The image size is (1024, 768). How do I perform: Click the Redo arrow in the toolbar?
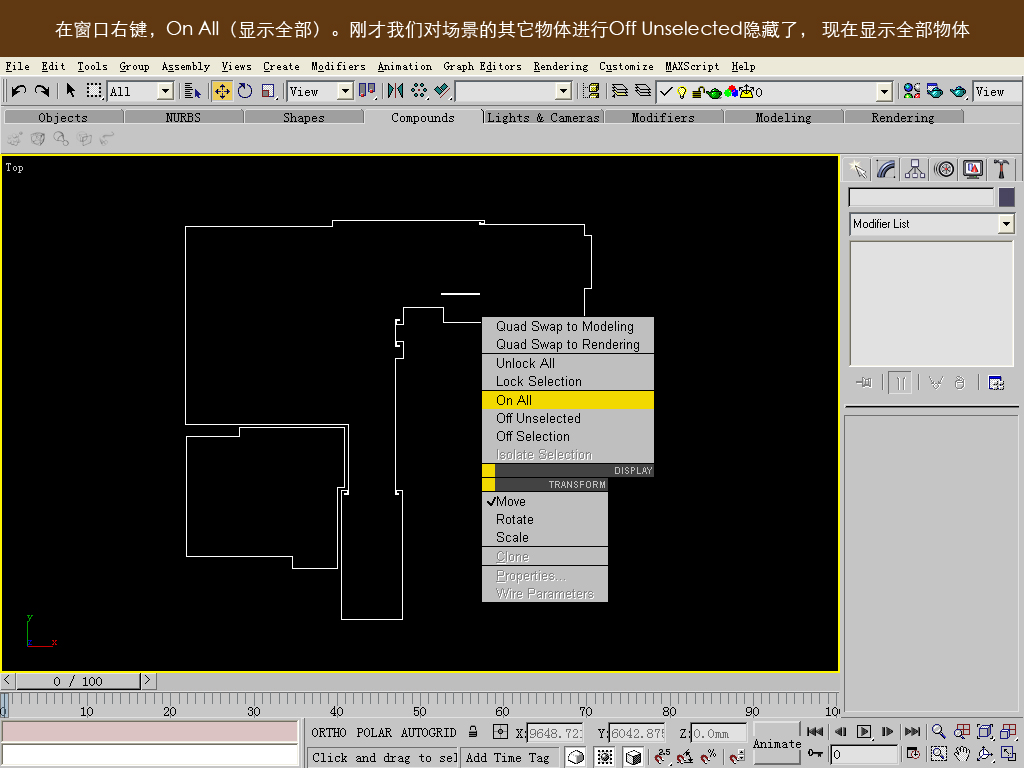(x=42, y=91)
